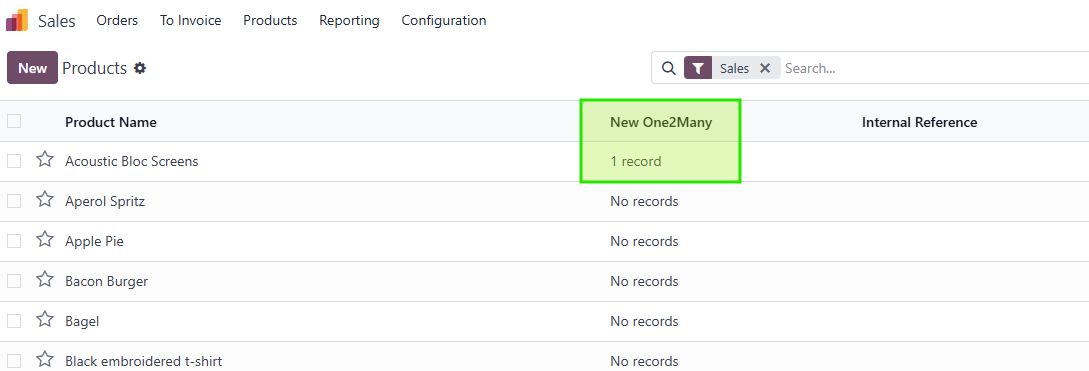1089x371 pixels.
Task: Sort by Product Name column header
Action: [x=111, y=122]
